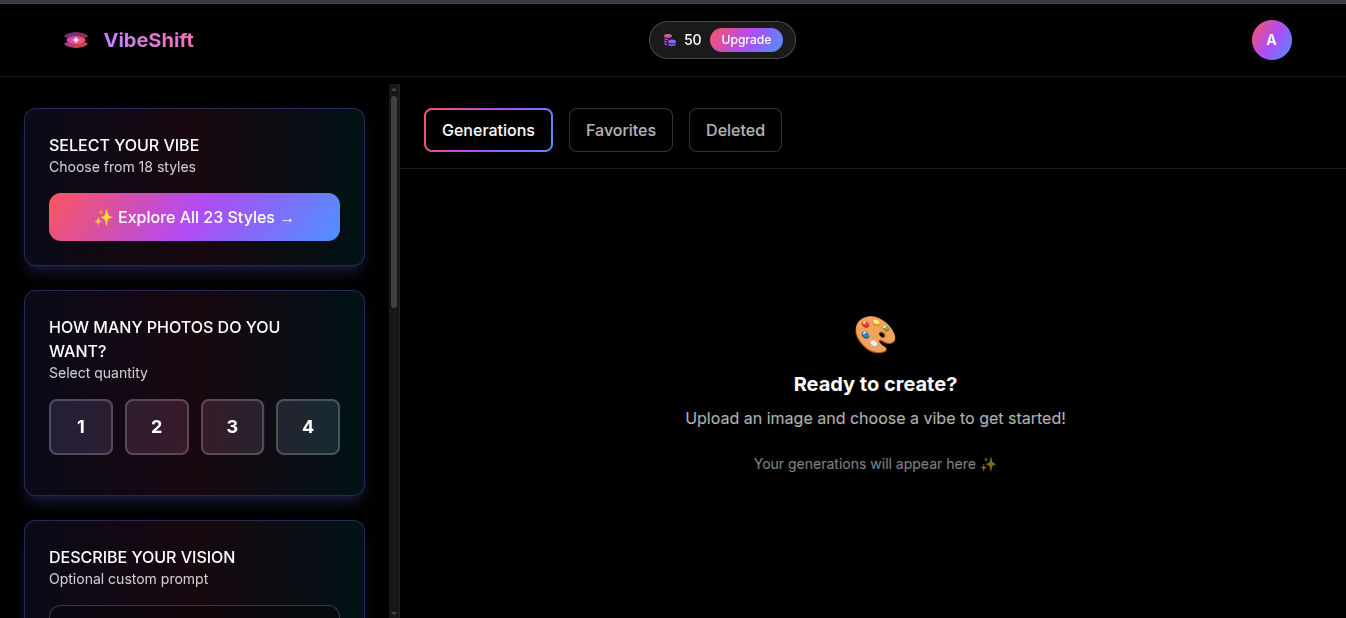Click the 'Ready to create?' heading
The width and height of the screenshot is (1346, 618).
click(875, 384)
